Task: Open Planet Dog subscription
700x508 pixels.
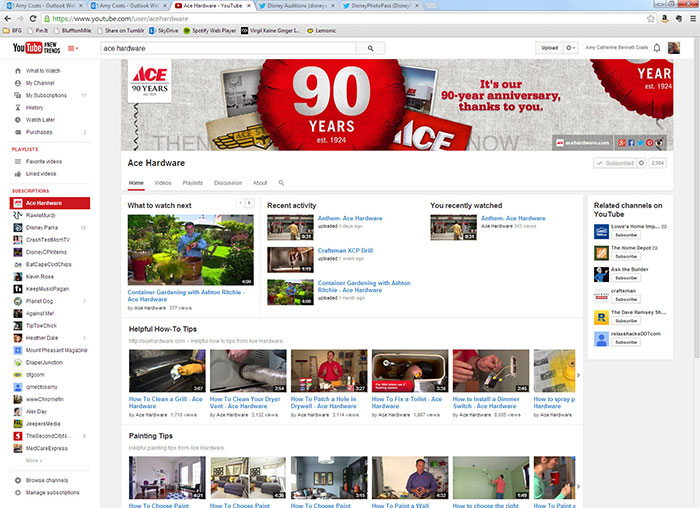Action: pyautogui.click(x=39, y=301)
